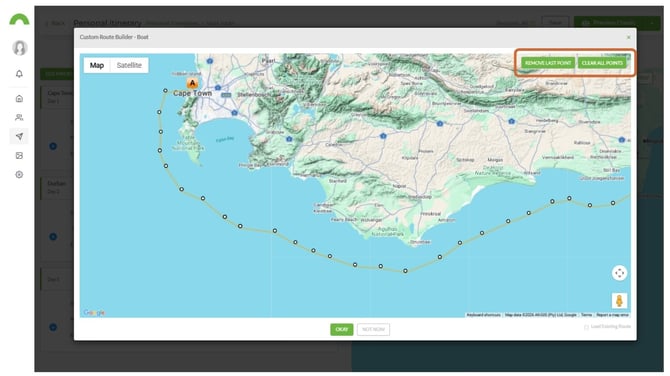Screen dimensions: 670x376
Task: Click Report a map error link
Action: tap(612, 315)
